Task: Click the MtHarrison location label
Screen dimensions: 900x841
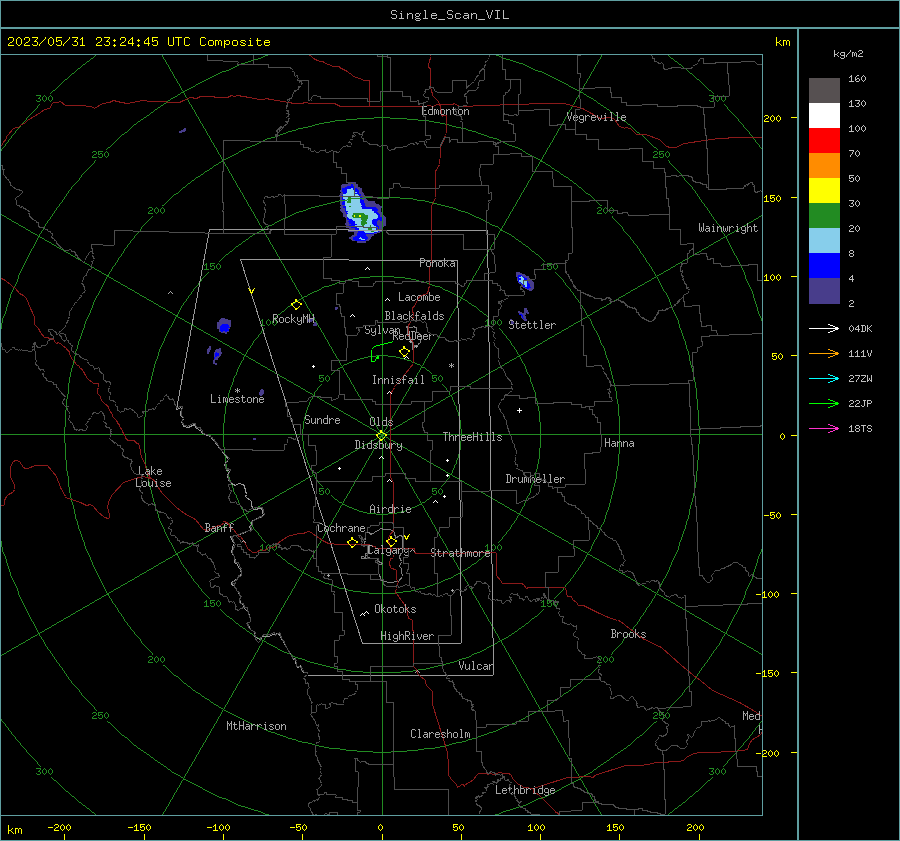Action: pyautogui.click(x=256, y=726)
